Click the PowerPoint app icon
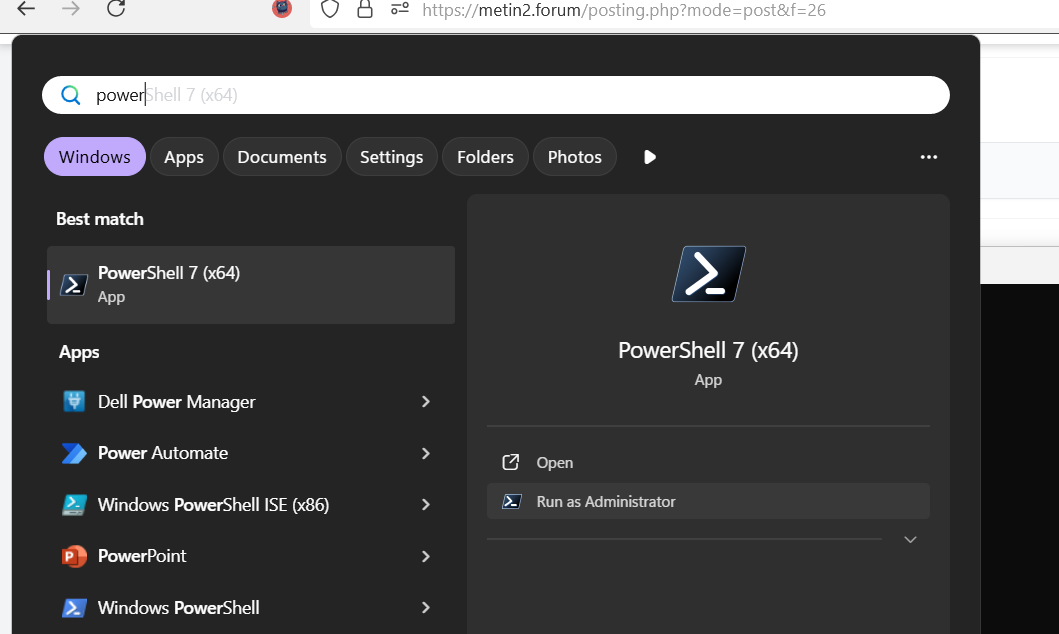1059x634 pixels. point(74,556)
